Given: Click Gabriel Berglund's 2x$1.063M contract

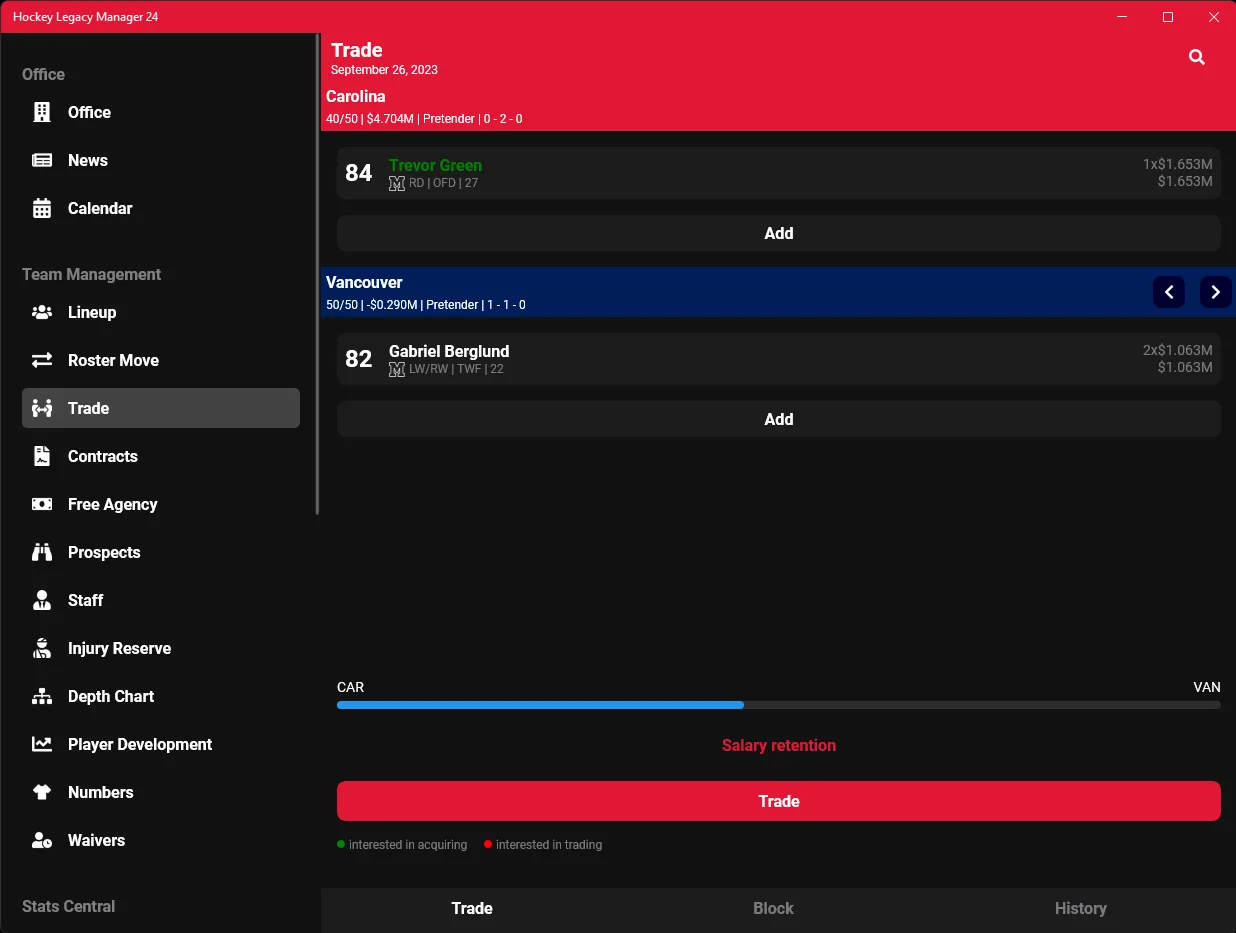Looking at the screenshot, I should (x=1178, y=350).
